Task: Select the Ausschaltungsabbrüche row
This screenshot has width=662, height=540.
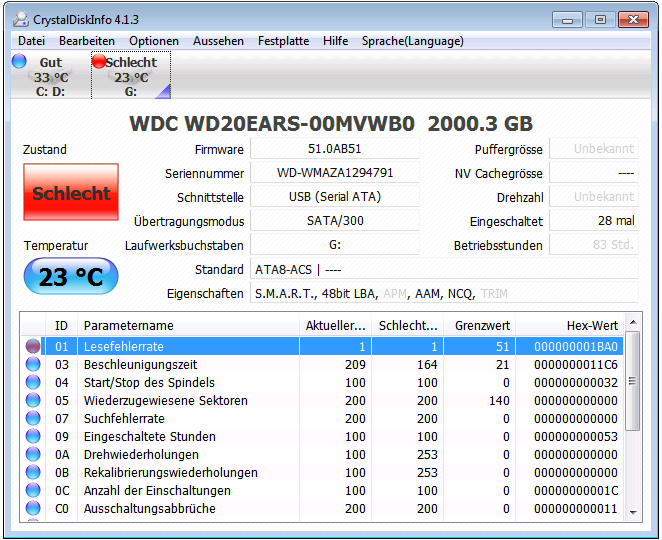Action: pos(322,509)
